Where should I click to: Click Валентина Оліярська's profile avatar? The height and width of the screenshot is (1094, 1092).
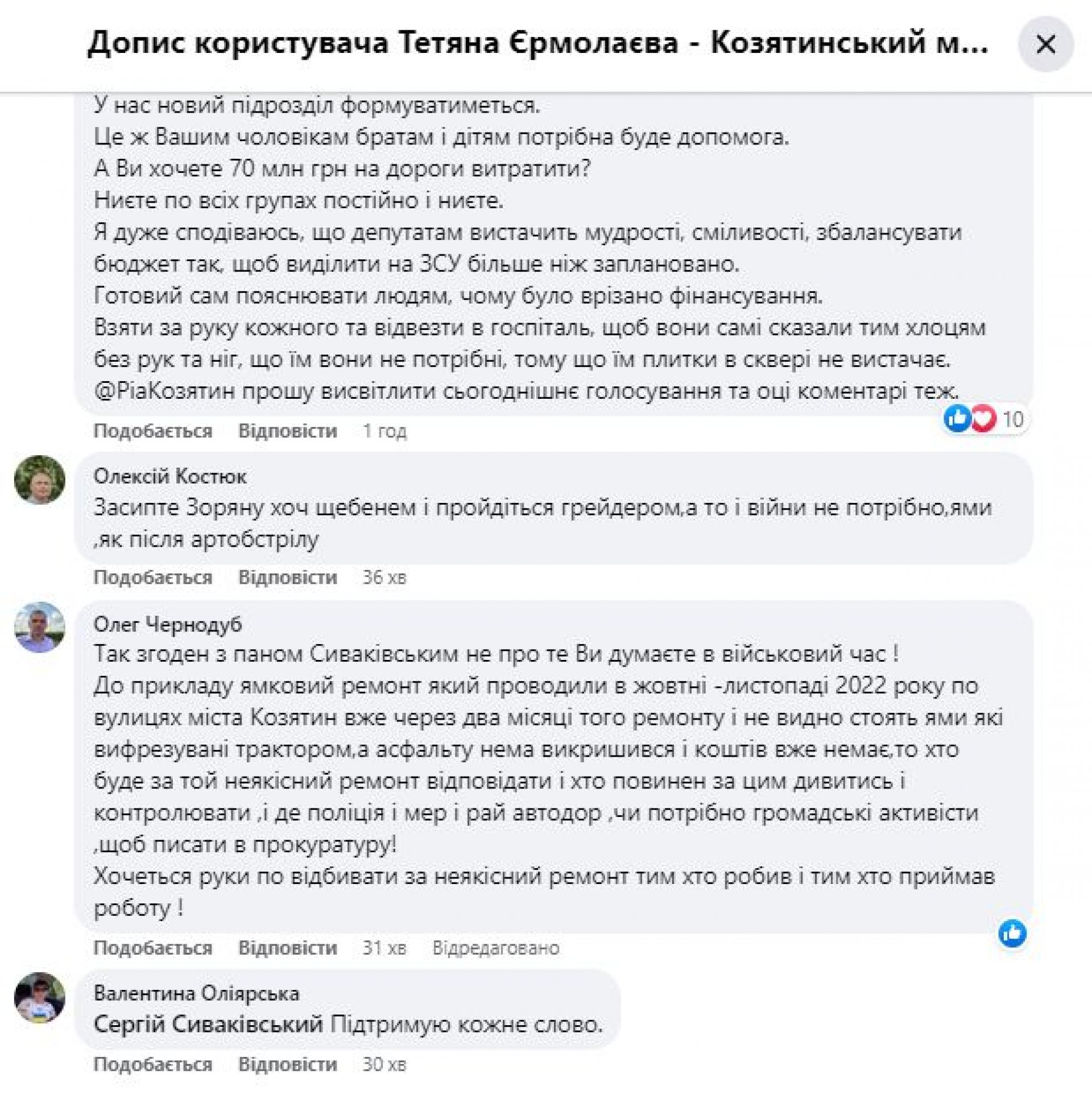39,997
